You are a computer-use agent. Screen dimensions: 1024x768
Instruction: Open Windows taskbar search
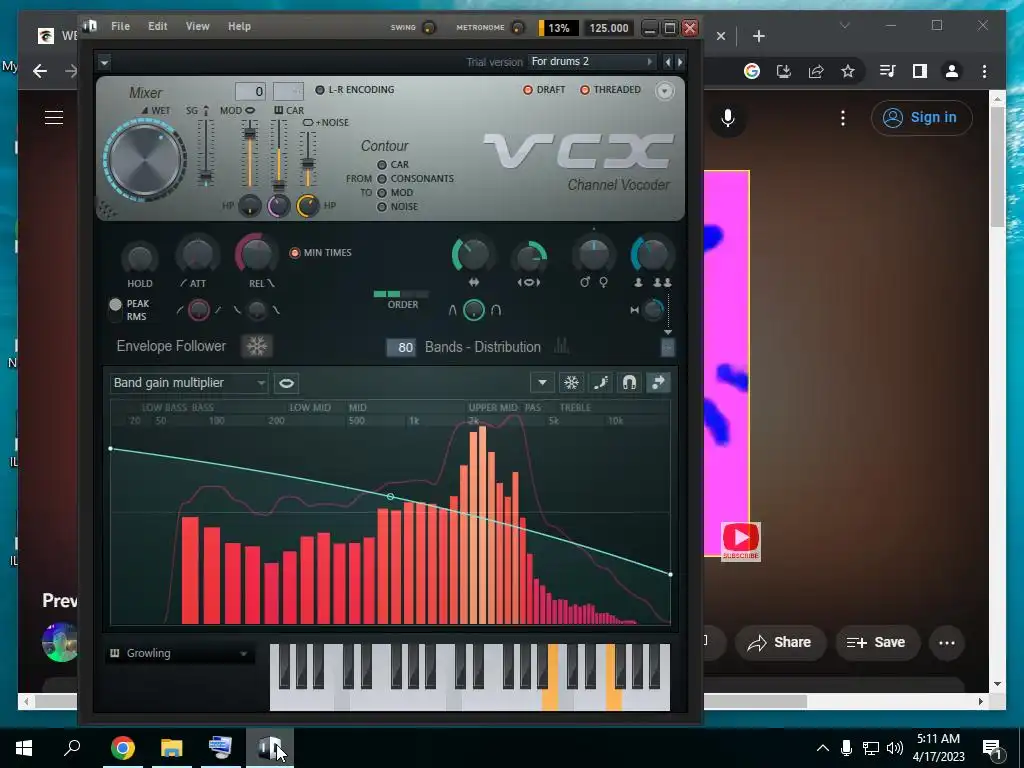(72, 748)
